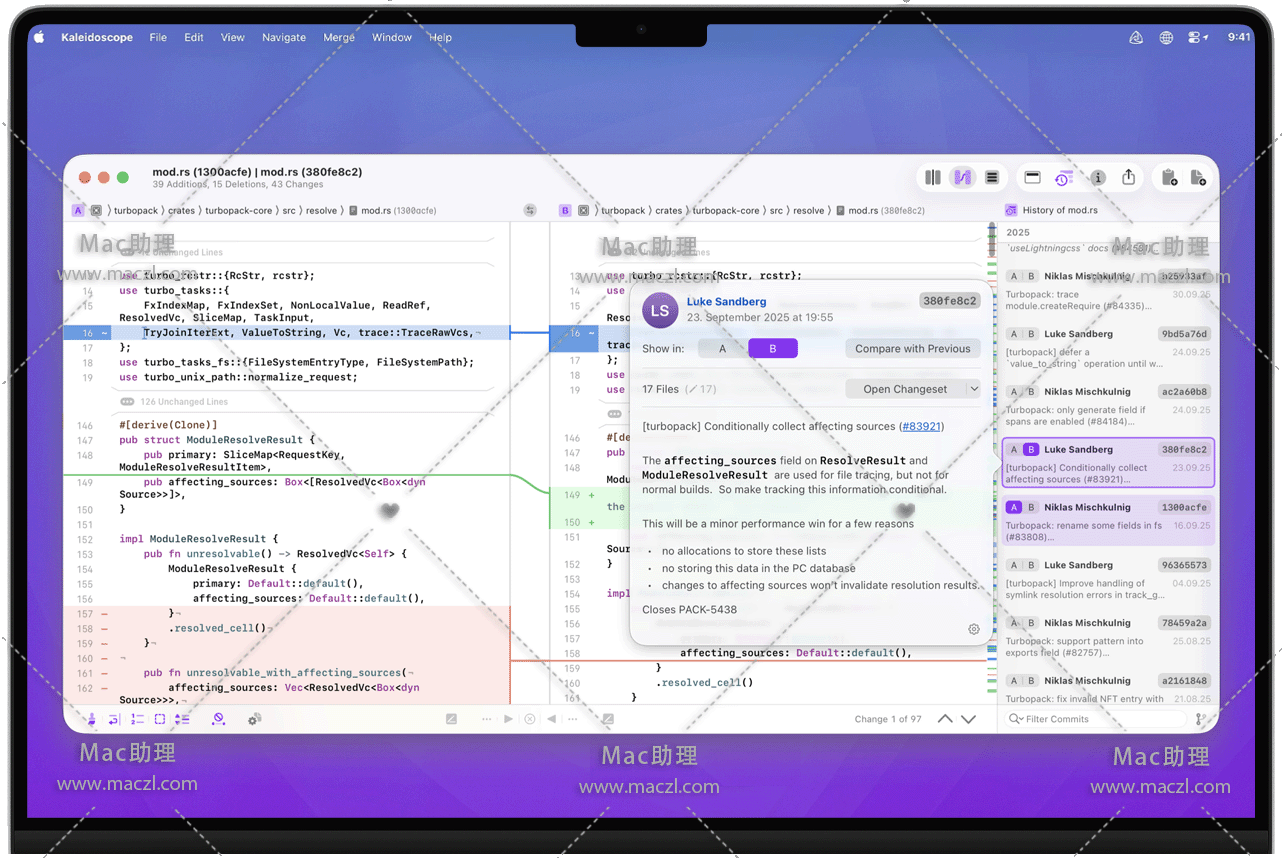1282x858 pixels.
Task: Set commit a2161848 as side A
Action: 1014,681
